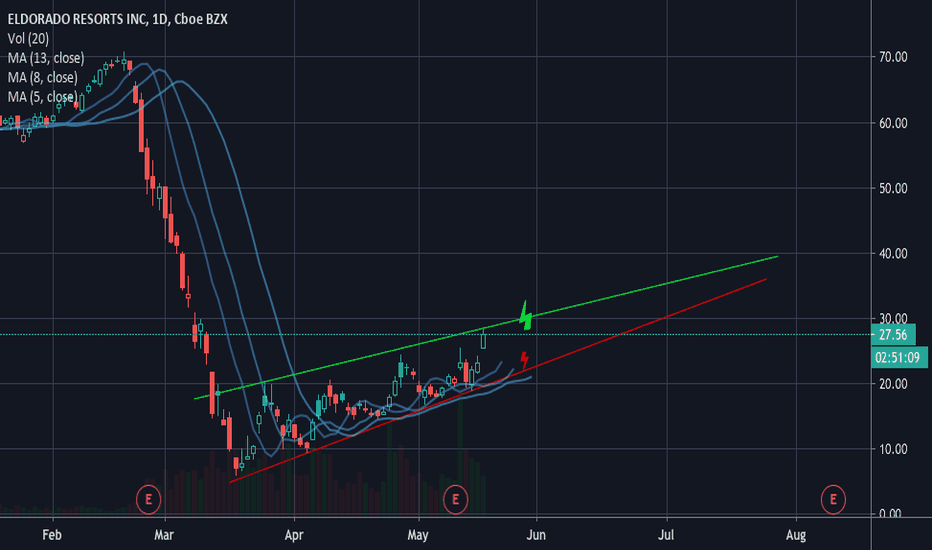Image resolution: width=932 pixels, height=550 pixels.
Task: Select the MA (13, close) indicator label
Action: pyautogui.click(x=46, y=58)
